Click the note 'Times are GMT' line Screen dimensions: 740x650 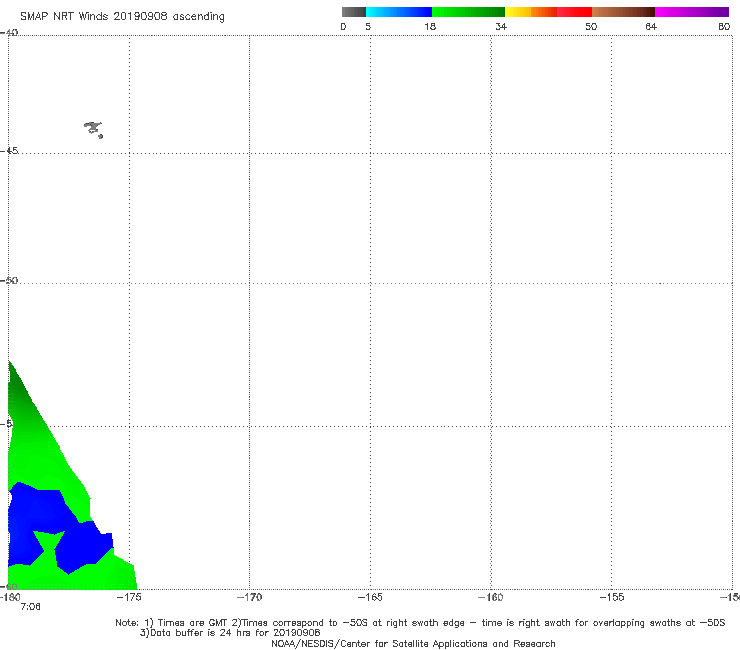click(x=420, y=623)
